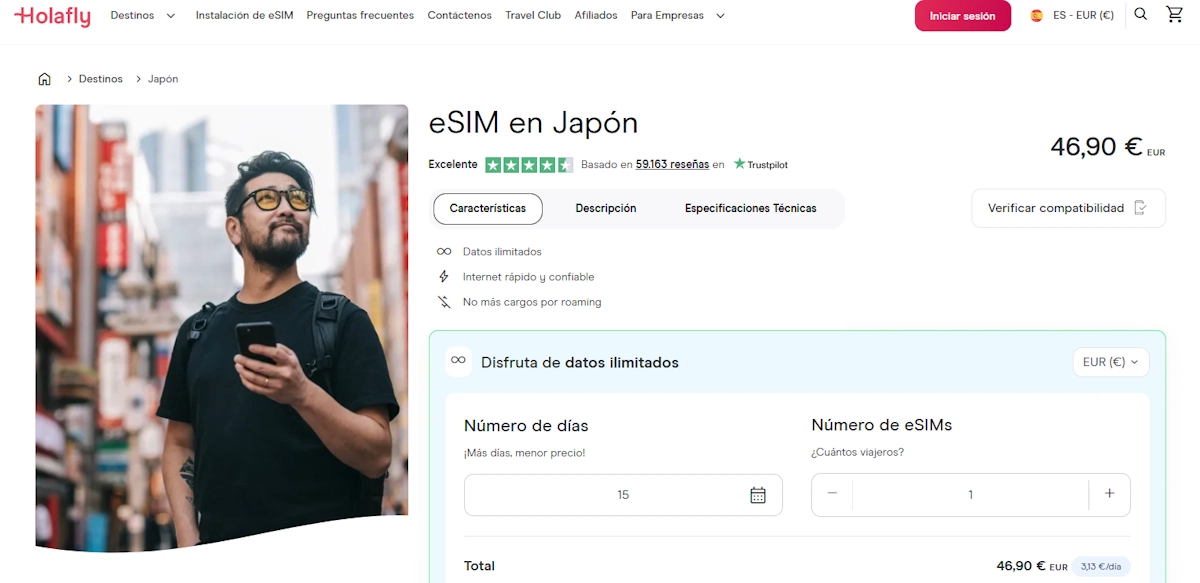Open the ES - EUR (€) language selector

tap(1073, 16)
